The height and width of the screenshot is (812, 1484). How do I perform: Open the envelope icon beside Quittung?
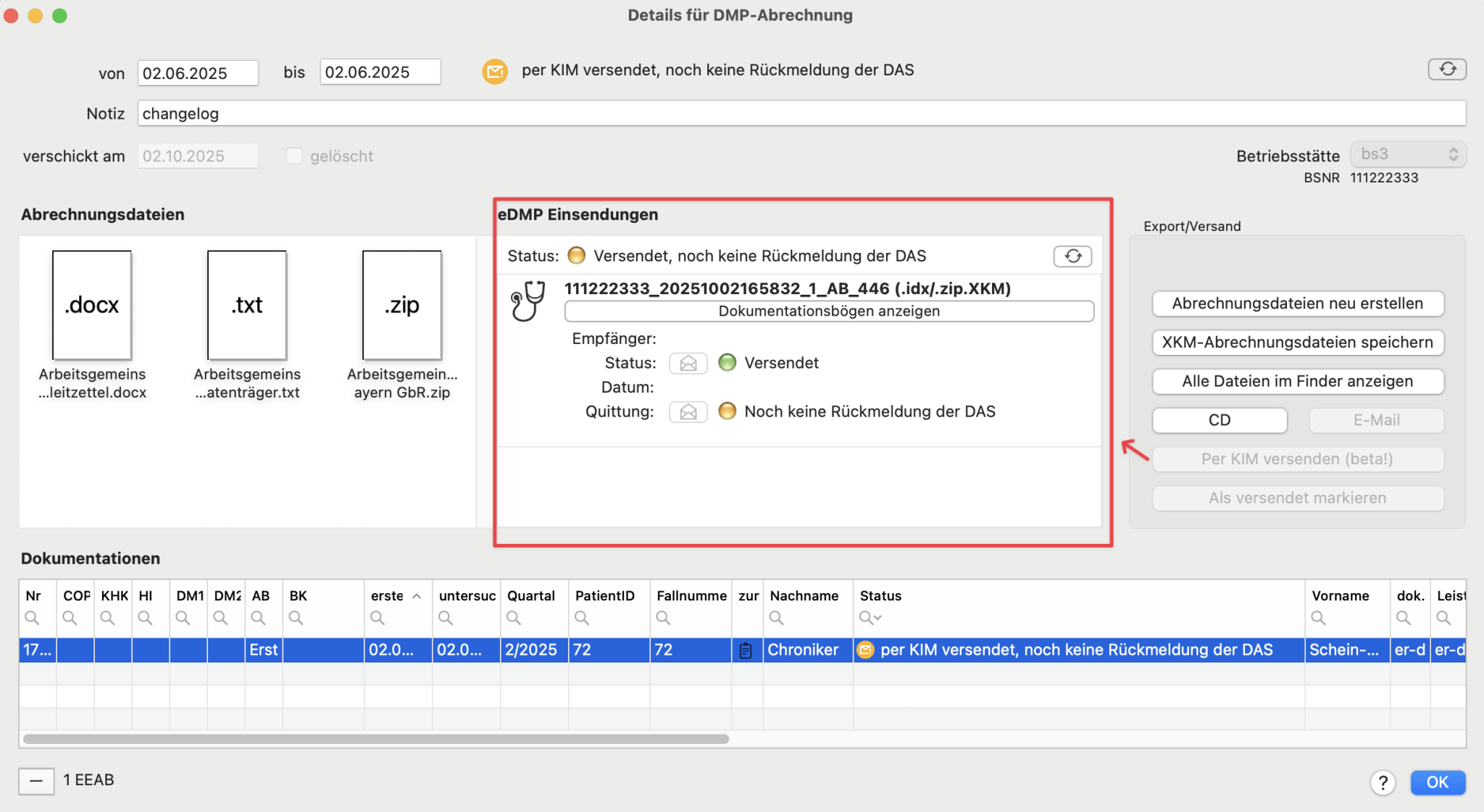pyautogui.click(x=688, y=412)
